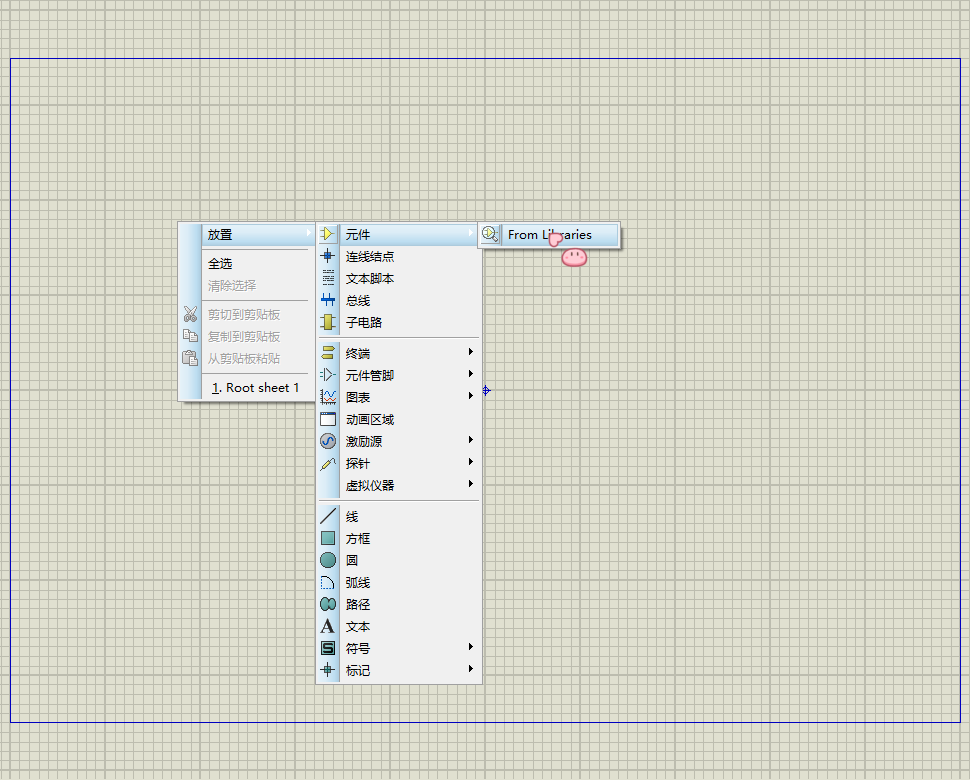Click the box icon beside 方框

[327, 538]
